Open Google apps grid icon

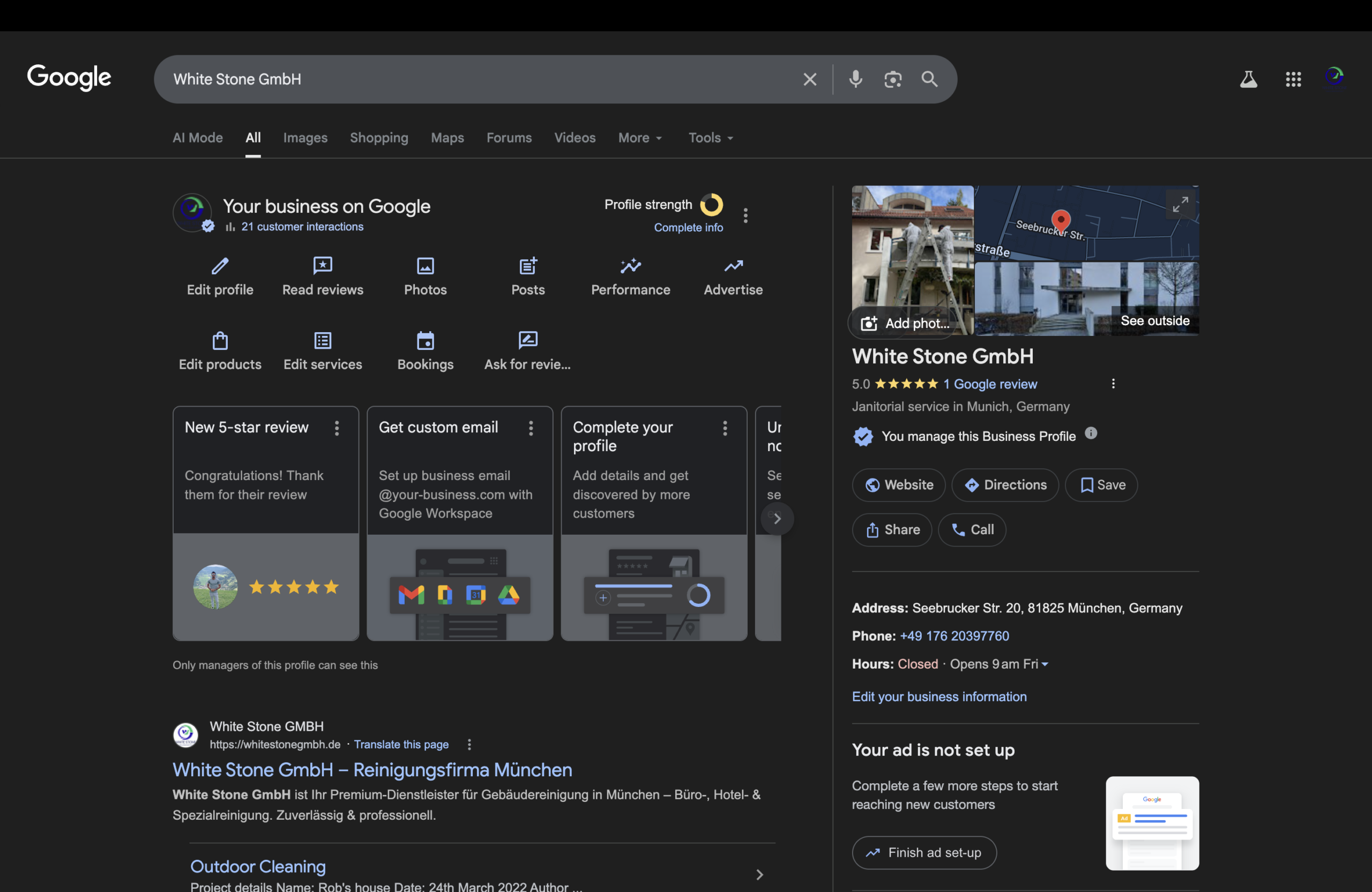1293,79
